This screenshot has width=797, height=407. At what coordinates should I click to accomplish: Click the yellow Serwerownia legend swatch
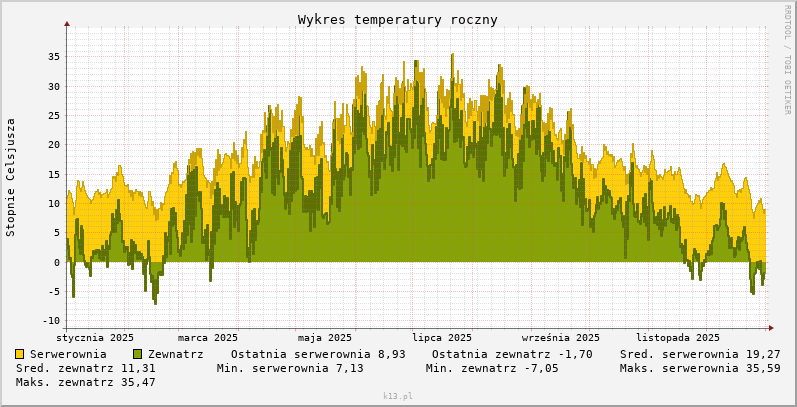point(20,354)
